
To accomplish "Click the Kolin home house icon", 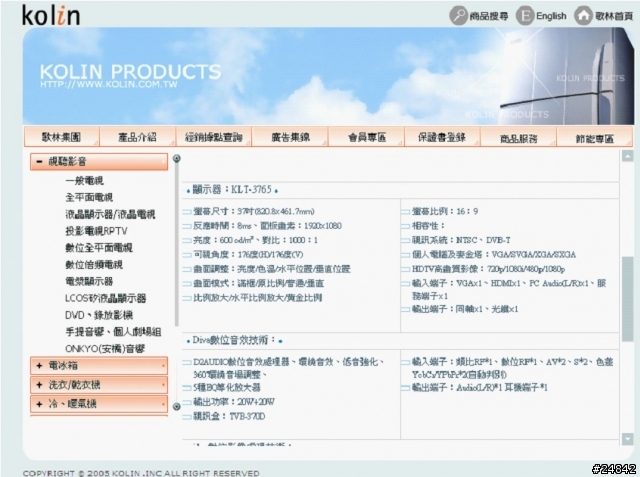I will point(584,16).
